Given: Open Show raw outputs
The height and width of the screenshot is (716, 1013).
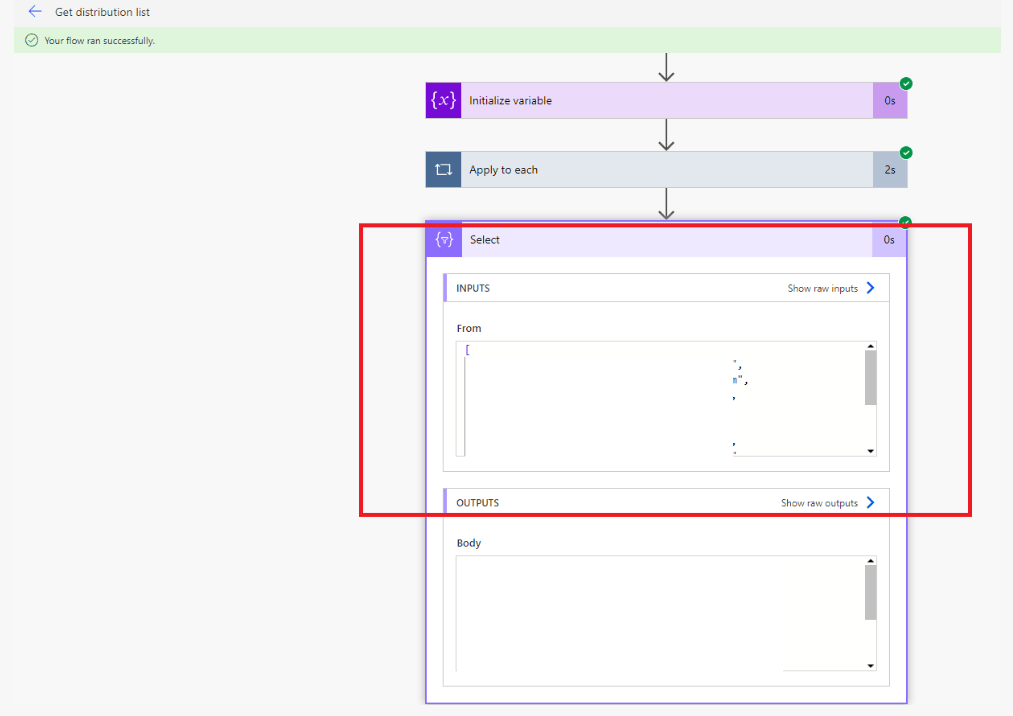Looking at the screenshot, I should pos(819,503).
